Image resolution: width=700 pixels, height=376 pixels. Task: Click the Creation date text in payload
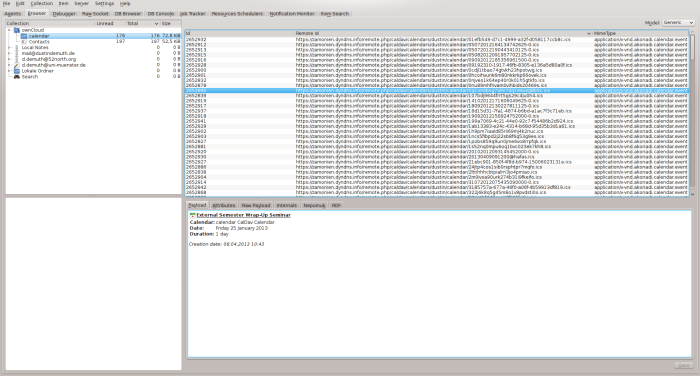[x=226, y=244]
